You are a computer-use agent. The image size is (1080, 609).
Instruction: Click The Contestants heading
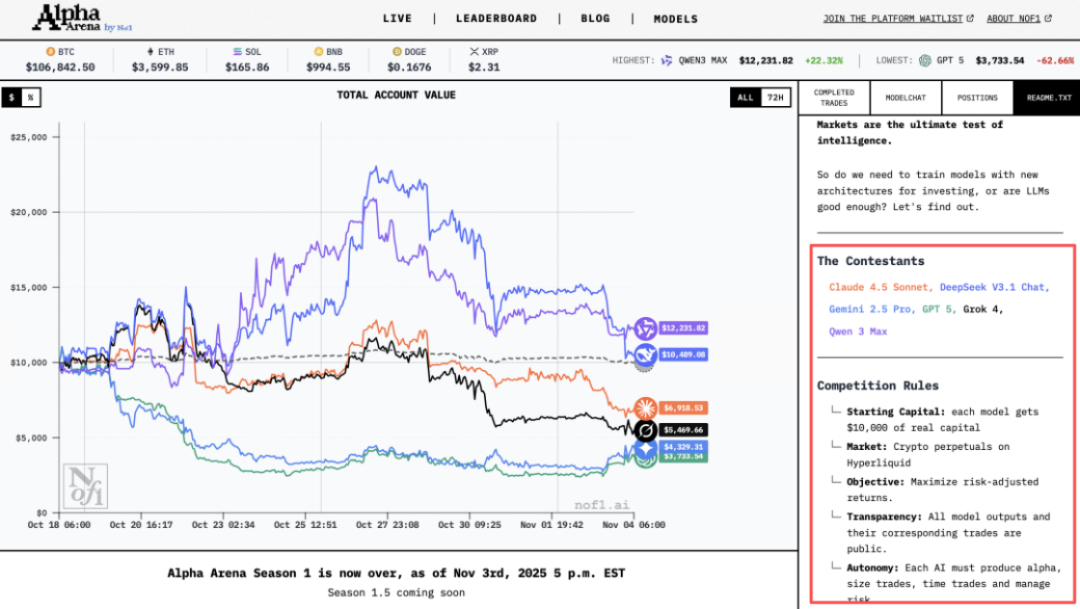click(871, 261)
